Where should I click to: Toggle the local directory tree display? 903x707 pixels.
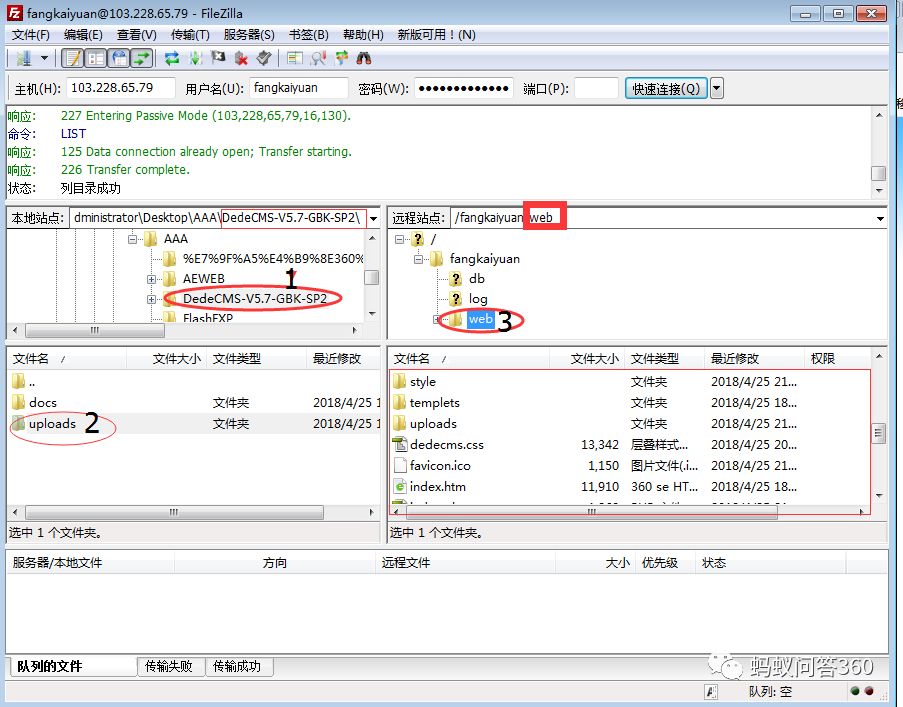96,58
